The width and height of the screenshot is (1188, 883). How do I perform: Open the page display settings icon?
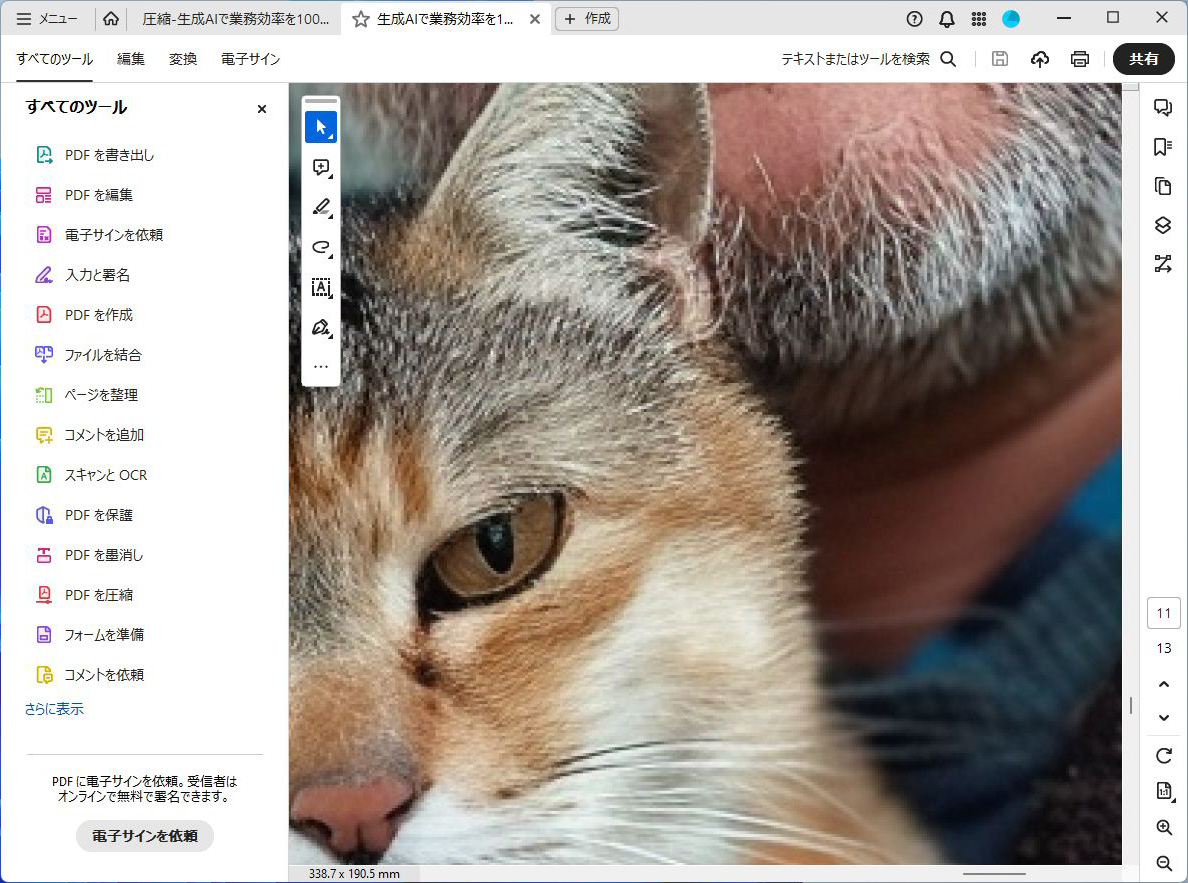pos(1164,791)
